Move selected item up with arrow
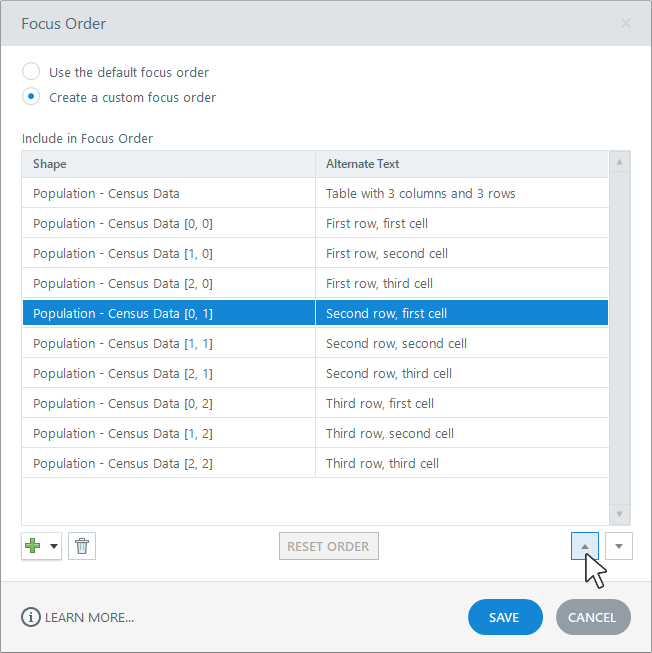652x653 pixels. [x=585, y=546]
